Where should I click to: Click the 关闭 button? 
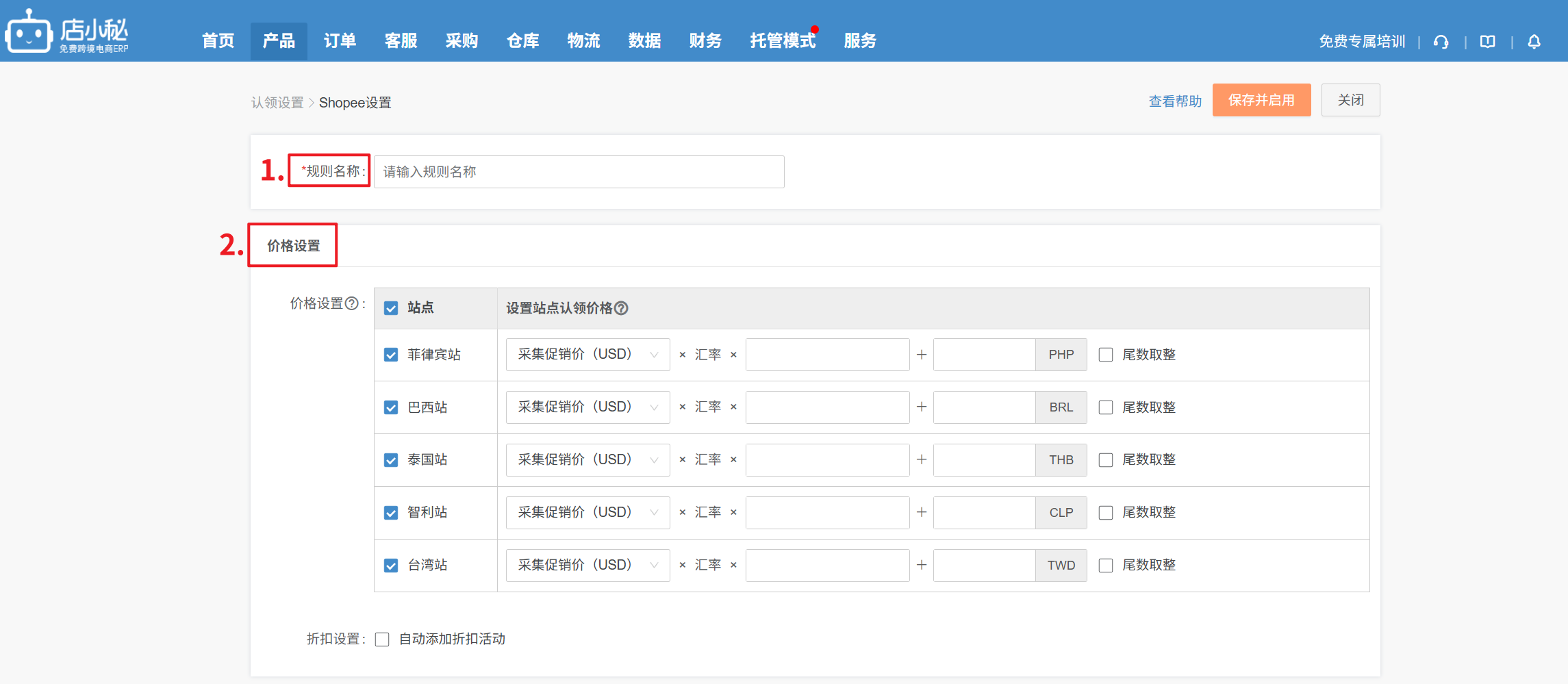click(x=1350, y=100)
